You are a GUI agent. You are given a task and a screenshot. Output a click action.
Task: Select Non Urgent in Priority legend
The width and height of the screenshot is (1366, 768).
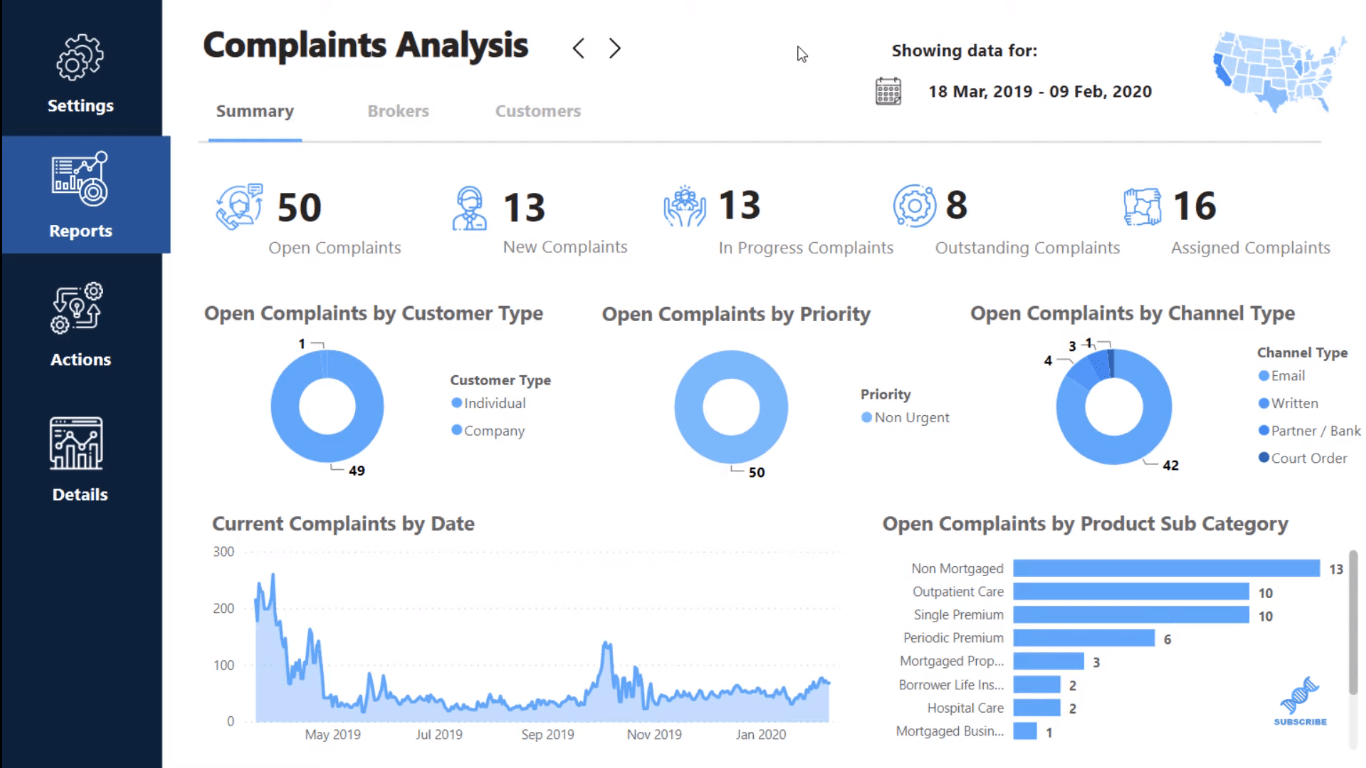tap(905, 417)
